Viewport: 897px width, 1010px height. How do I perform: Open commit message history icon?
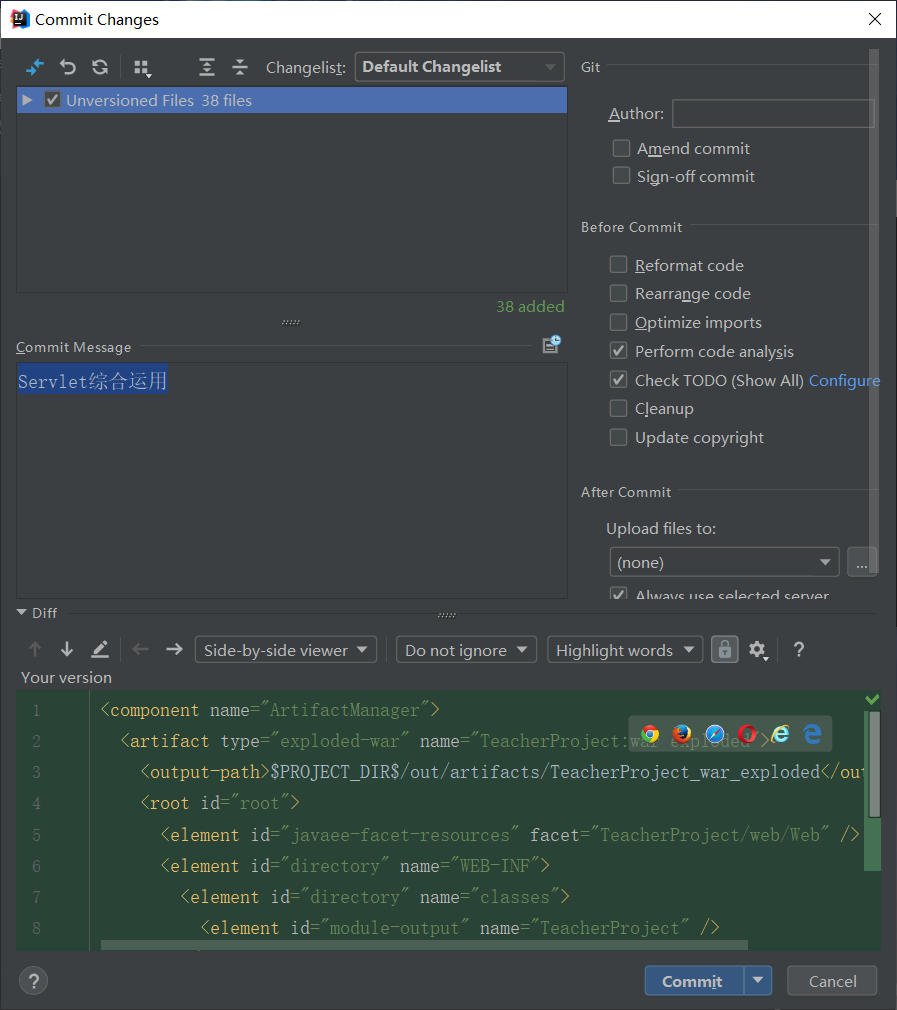[x=552, y=345]
